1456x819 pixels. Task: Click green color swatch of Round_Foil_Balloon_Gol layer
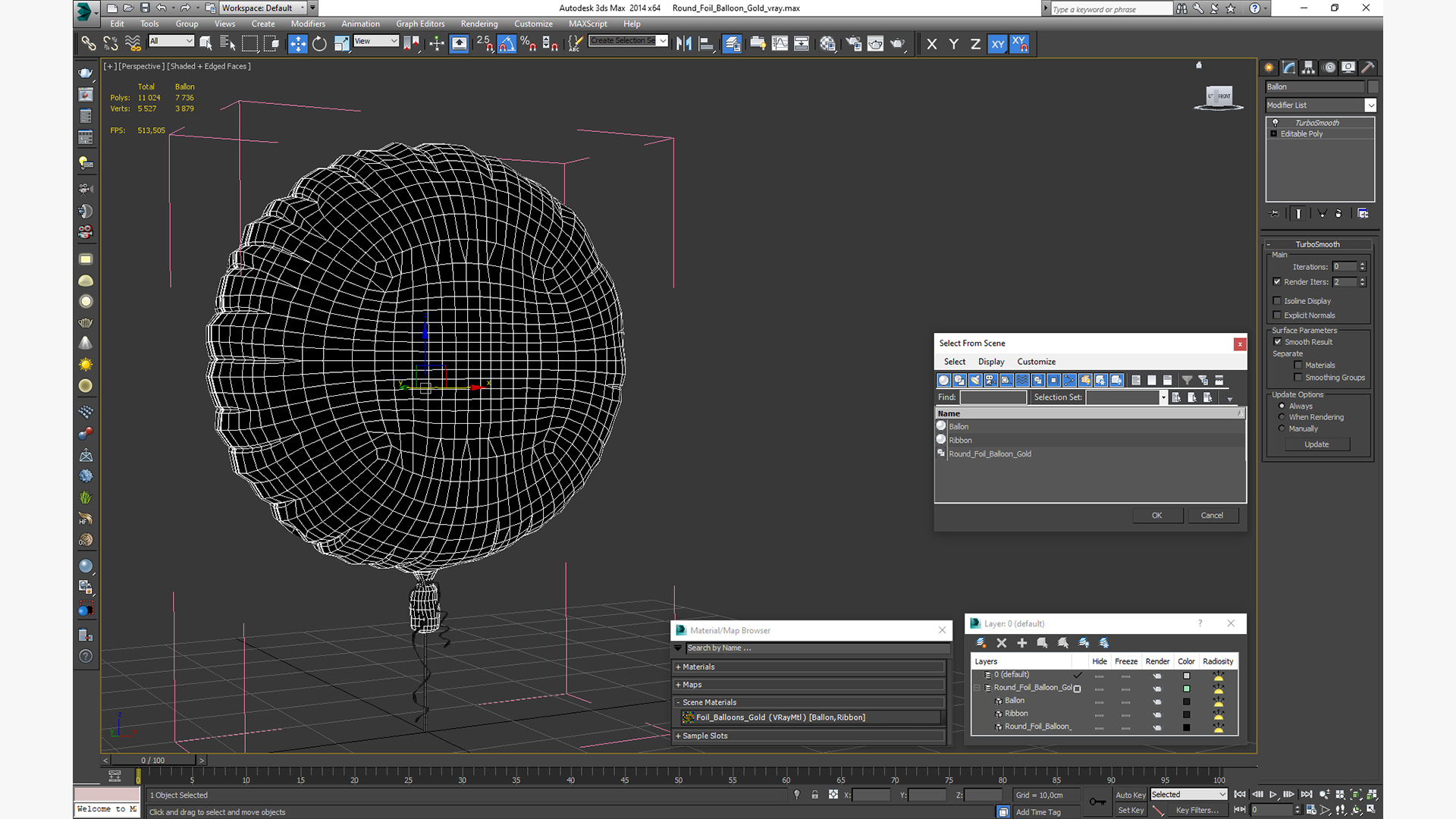coord(1187,689)
